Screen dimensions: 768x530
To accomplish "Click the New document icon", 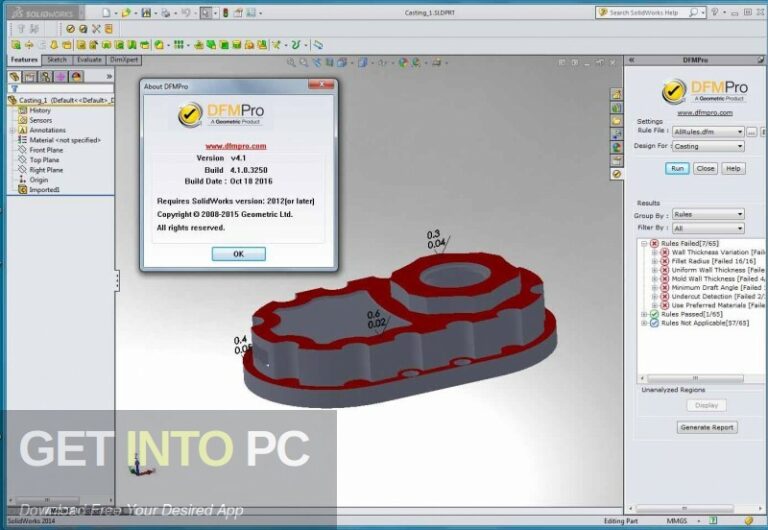I will coord(106,13).
